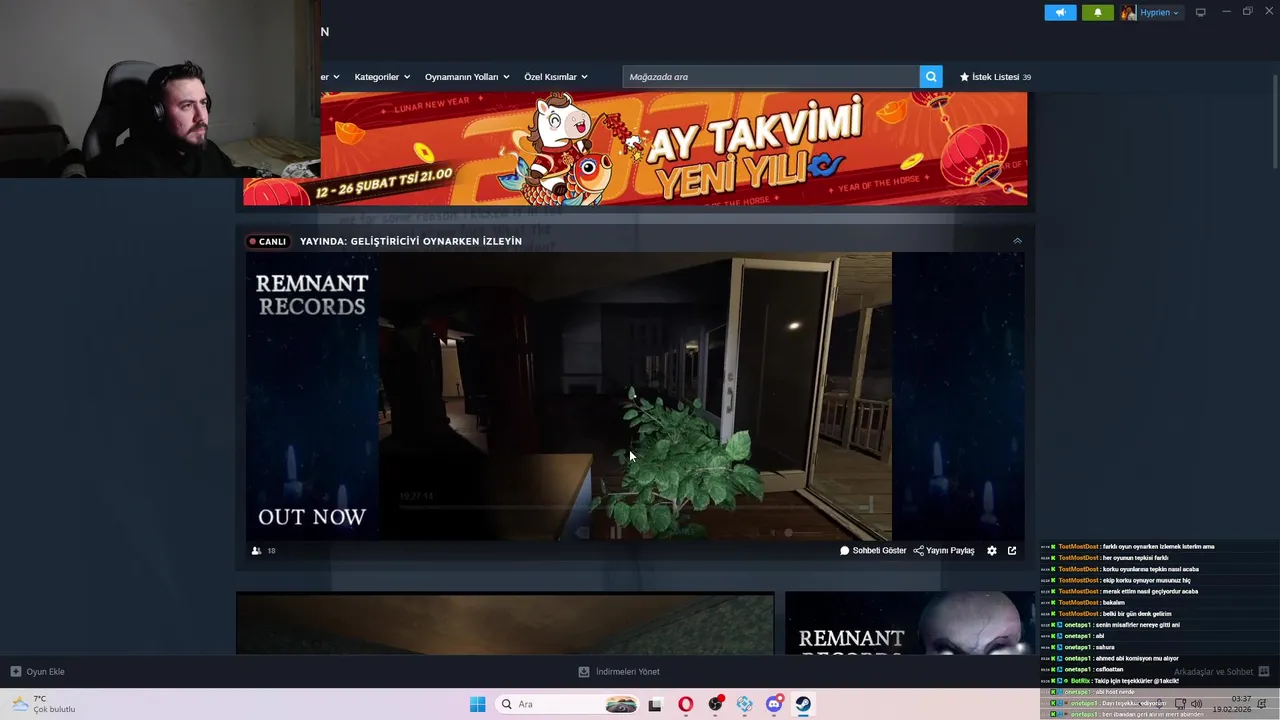Image resolution: width=1280 pixels, height=720 pixels.
Task: Open Discord from taskbar
Action: (x=774, y=704)
